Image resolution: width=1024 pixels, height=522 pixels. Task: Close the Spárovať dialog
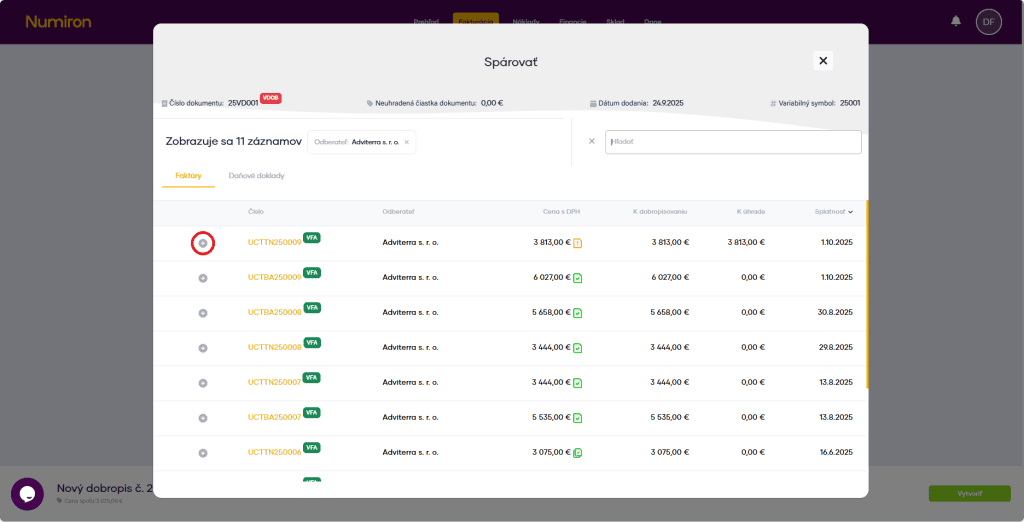(x=823, y=61)
